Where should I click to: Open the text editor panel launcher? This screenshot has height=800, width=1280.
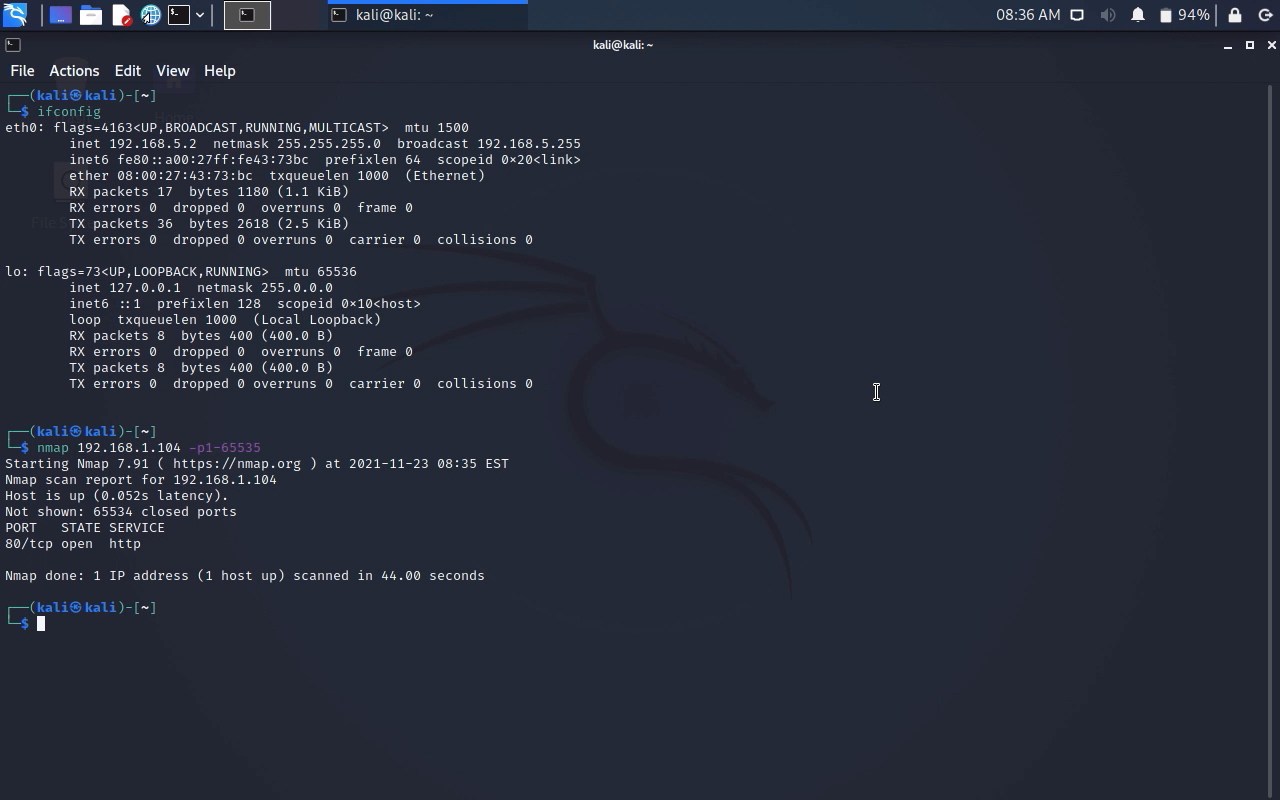pos(121,15)
